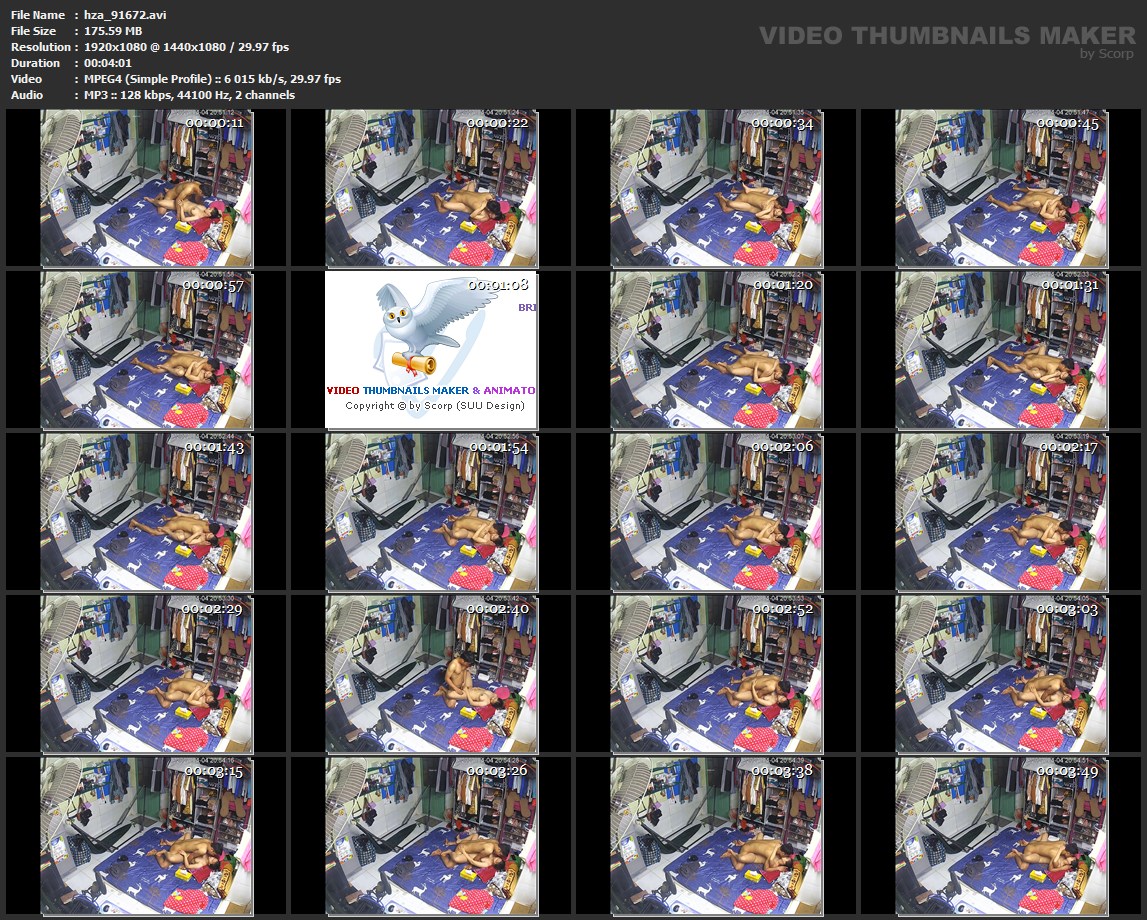Viewport: 1147px width, 920px height.
Task: Select the frame timed 00:03:38
Action: coord(716,836)
